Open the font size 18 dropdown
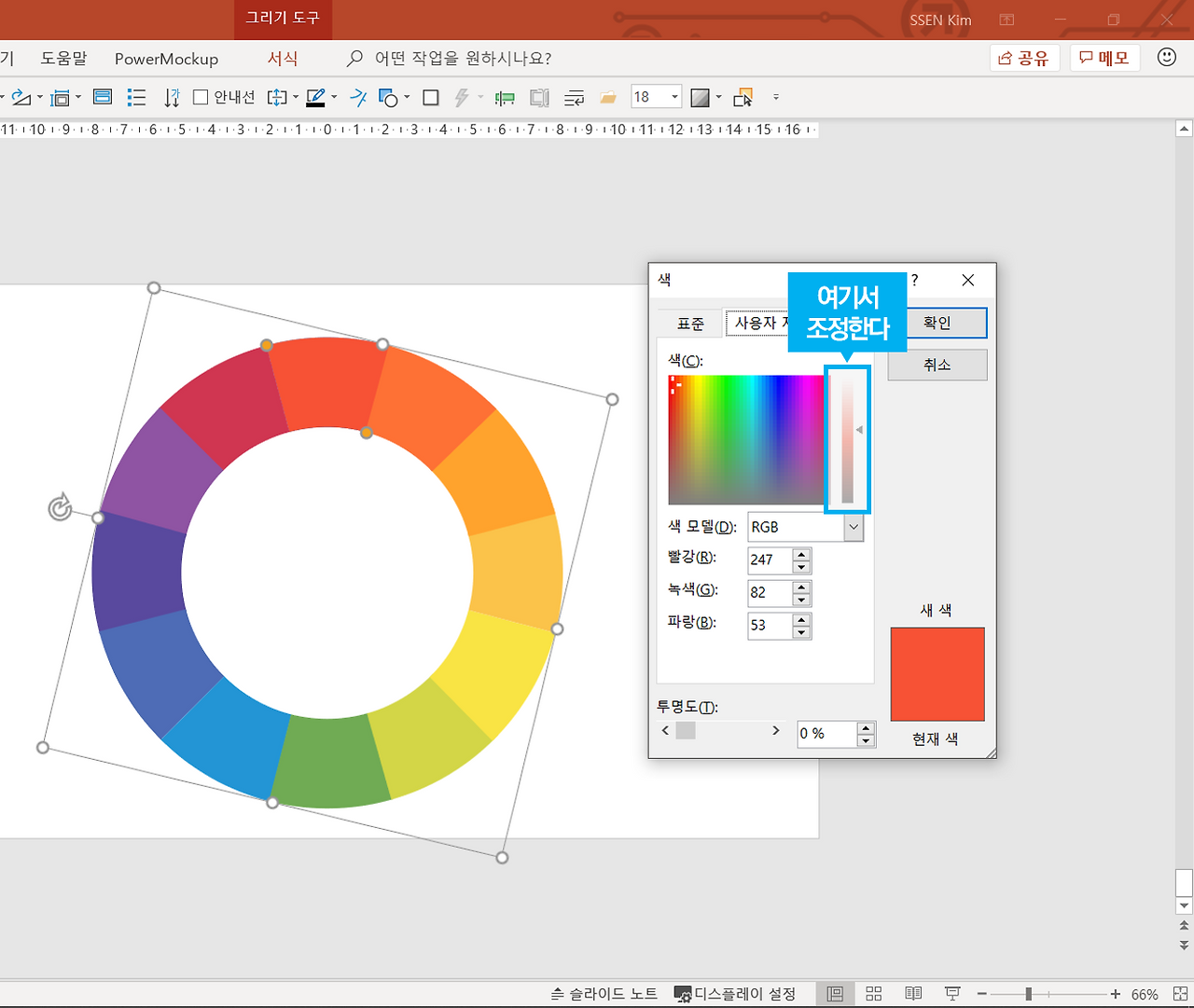 674,98
